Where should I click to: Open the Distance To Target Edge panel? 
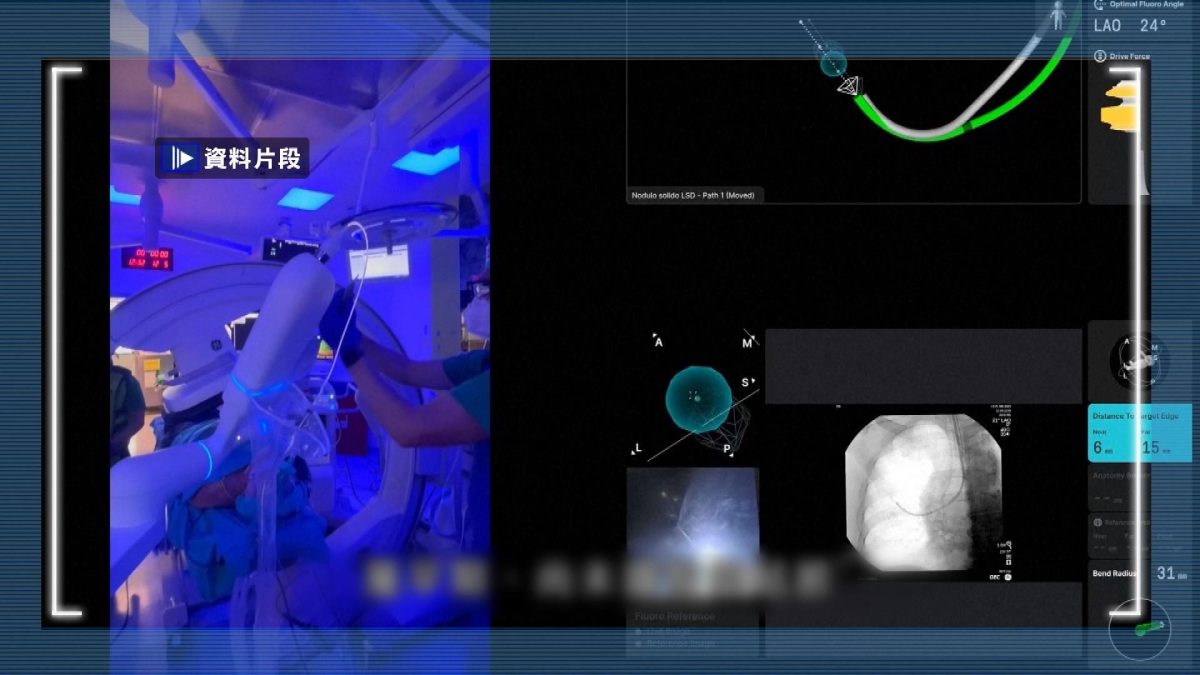1138,432
